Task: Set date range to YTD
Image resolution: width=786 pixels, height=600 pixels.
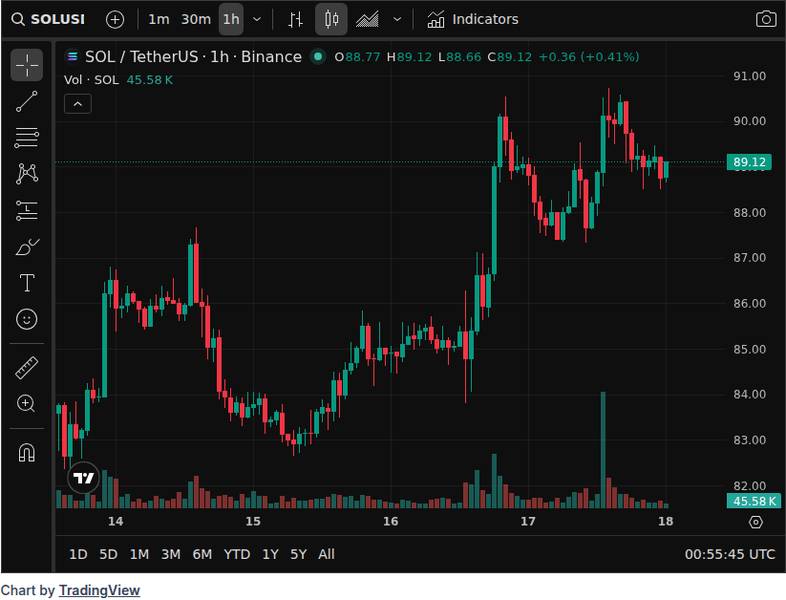Action: (x=237, y=554)
